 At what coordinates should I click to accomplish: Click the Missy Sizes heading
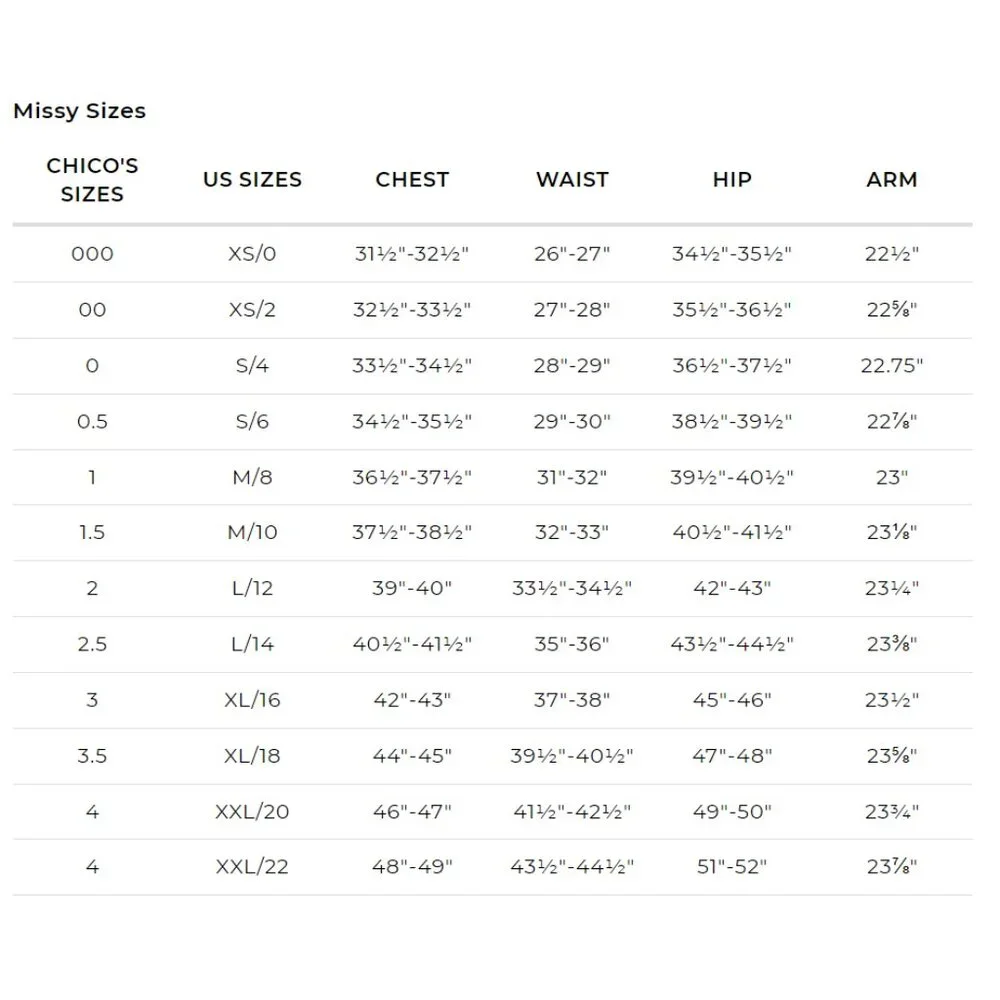click(x=80, y=111)
